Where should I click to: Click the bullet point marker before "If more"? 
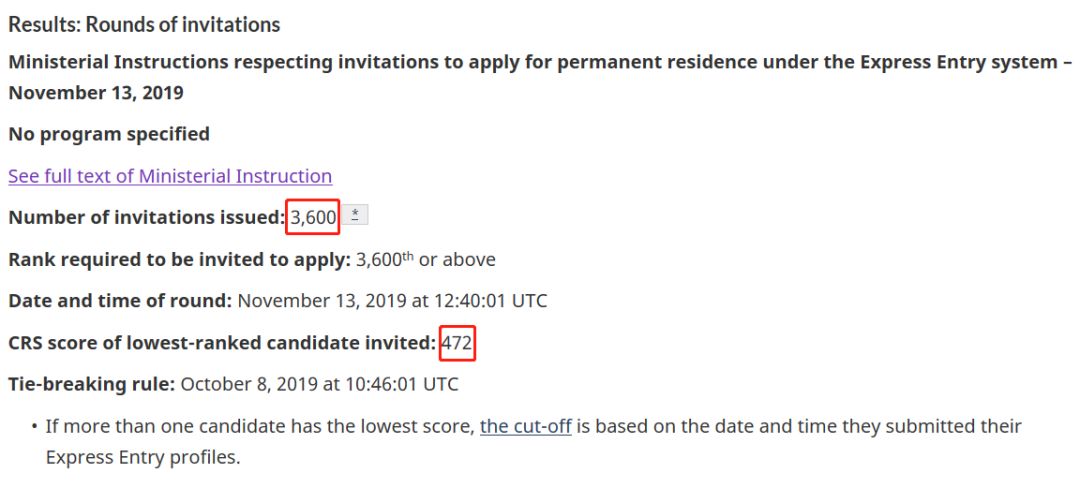(34, 427)
